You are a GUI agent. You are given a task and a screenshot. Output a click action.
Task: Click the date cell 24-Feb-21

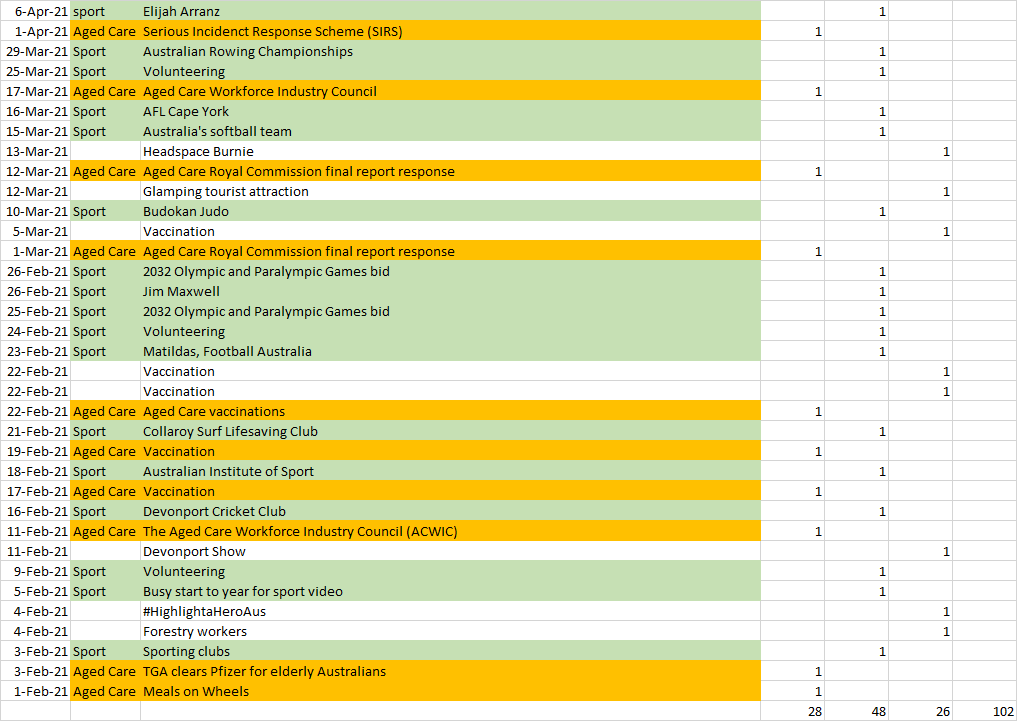[35, 331]
